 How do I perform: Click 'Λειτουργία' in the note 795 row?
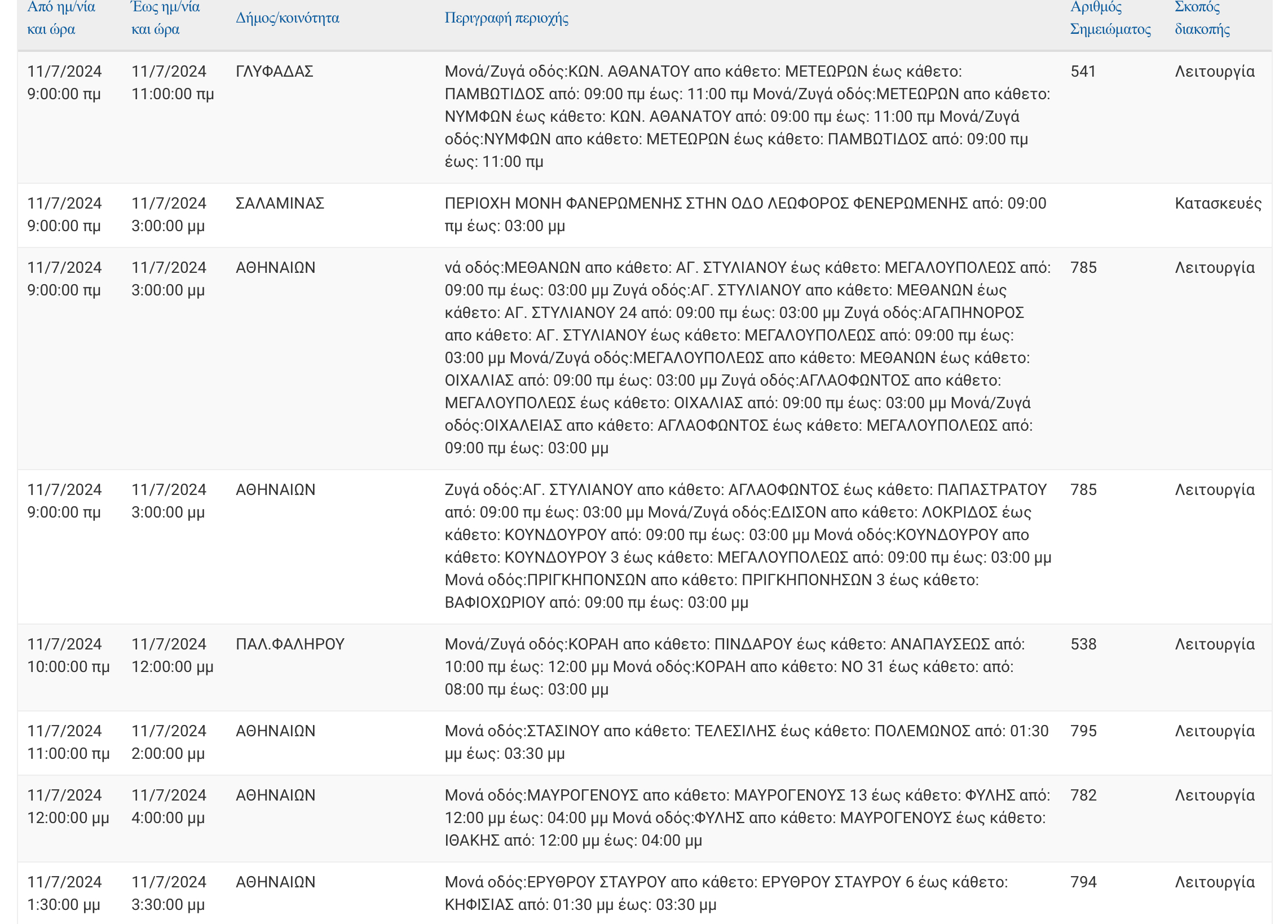(x=1215, y=731)
